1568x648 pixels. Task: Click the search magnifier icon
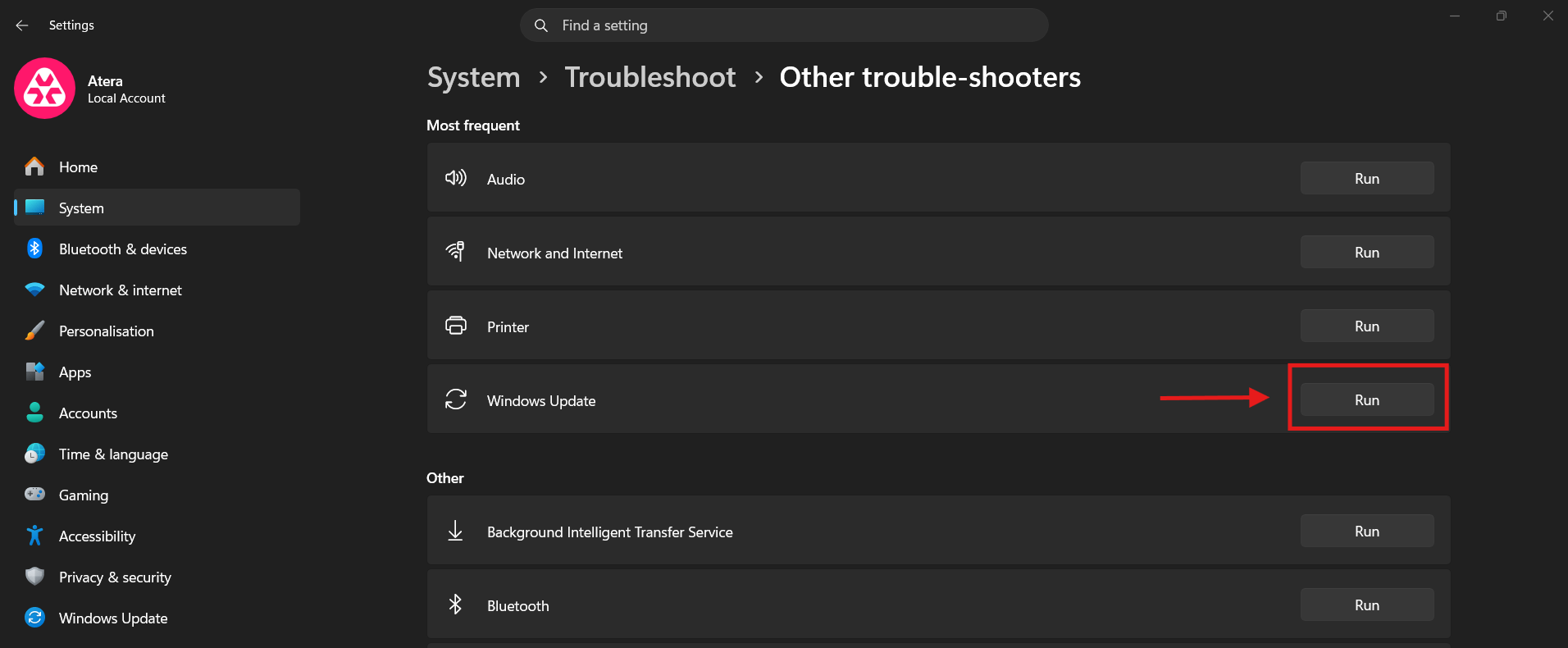(x=541, y=25)
